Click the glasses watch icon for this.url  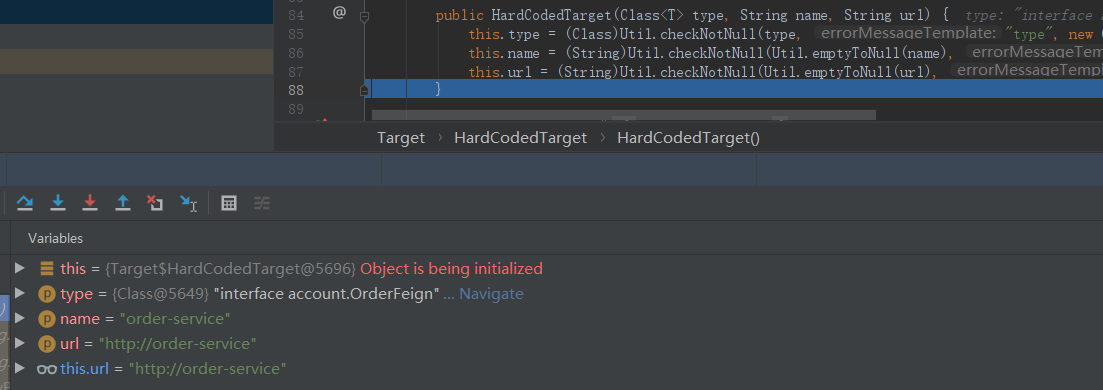click(46, 369)
